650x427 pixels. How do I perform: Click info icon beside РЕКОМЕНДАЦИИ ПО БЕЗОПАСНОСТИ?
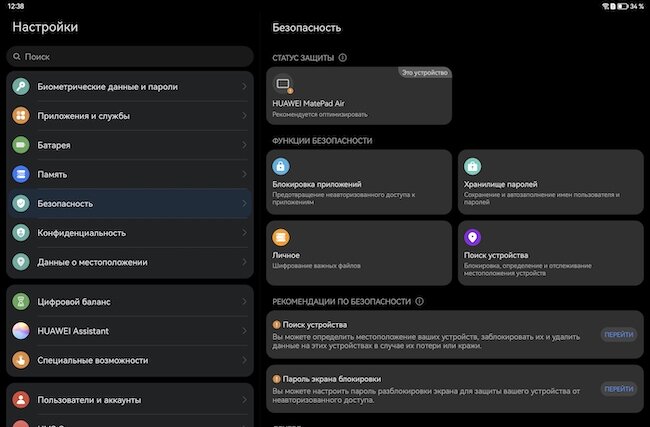click(420, 301)
